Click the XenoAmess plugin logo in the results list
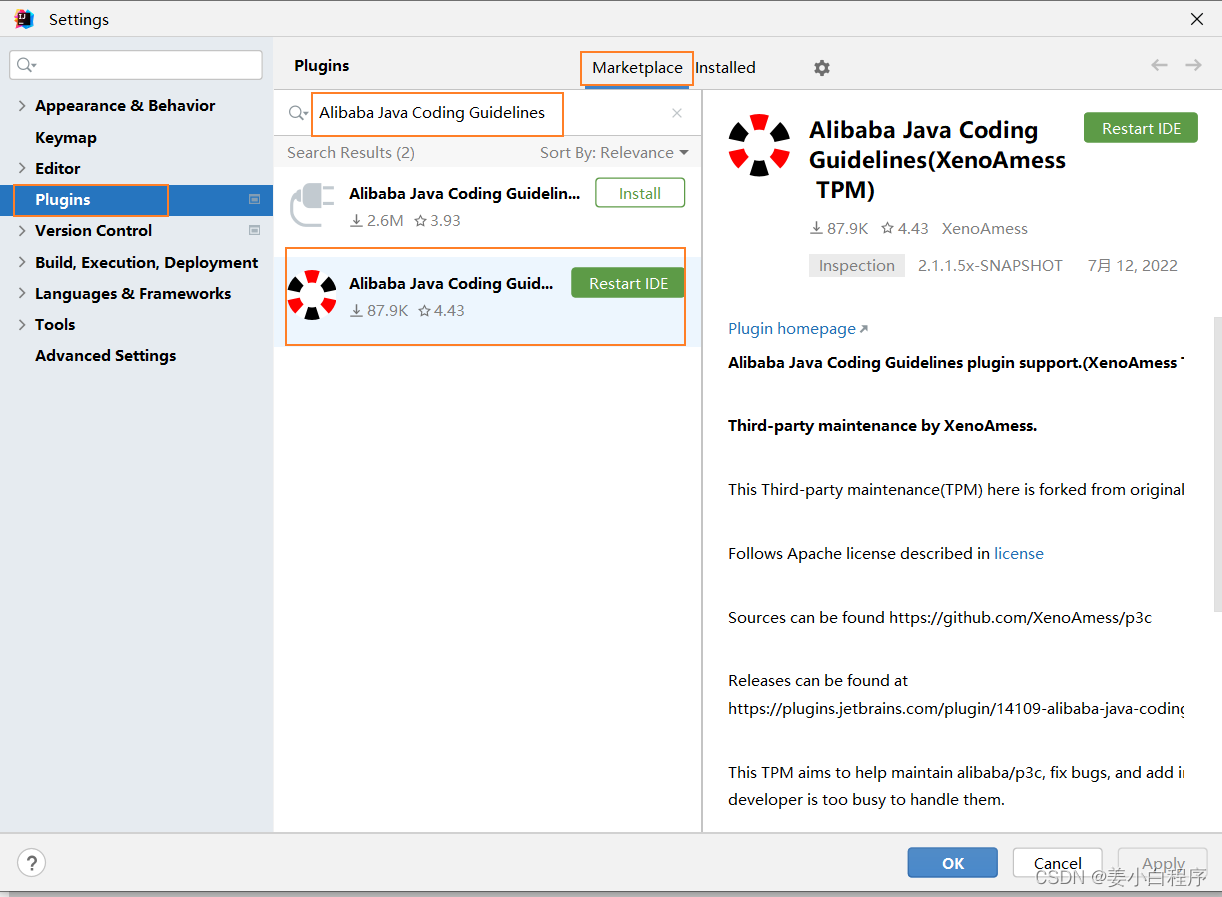 (x=312, y=295)
